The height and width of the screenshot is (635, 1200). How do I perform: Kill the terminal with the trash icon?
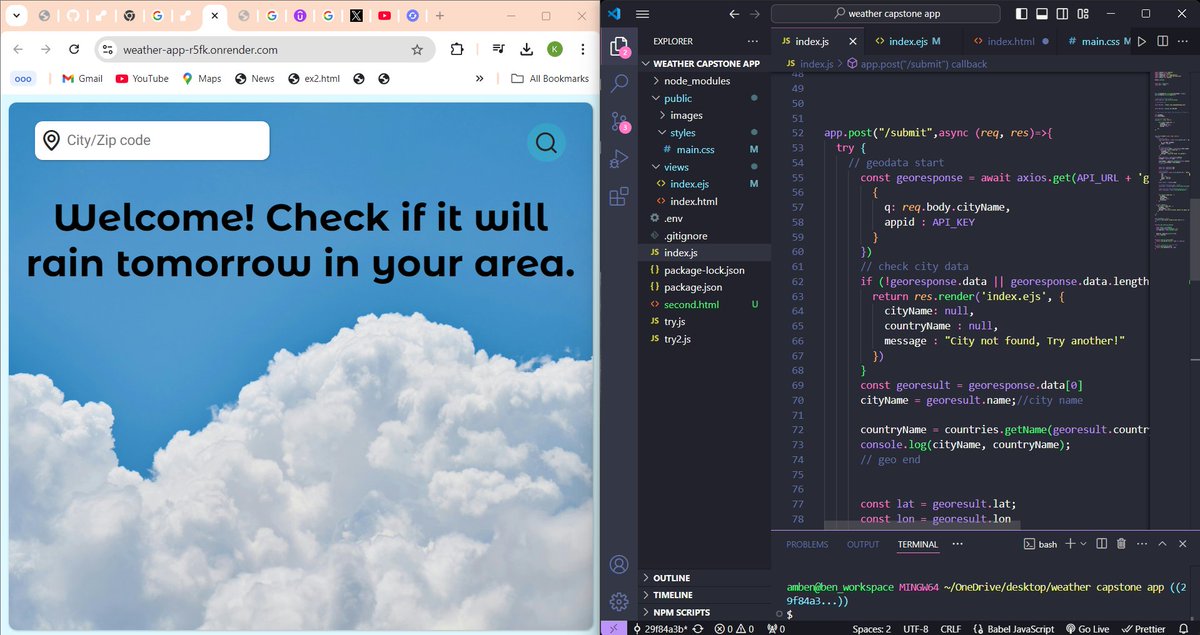click(x=1120, y=544)
